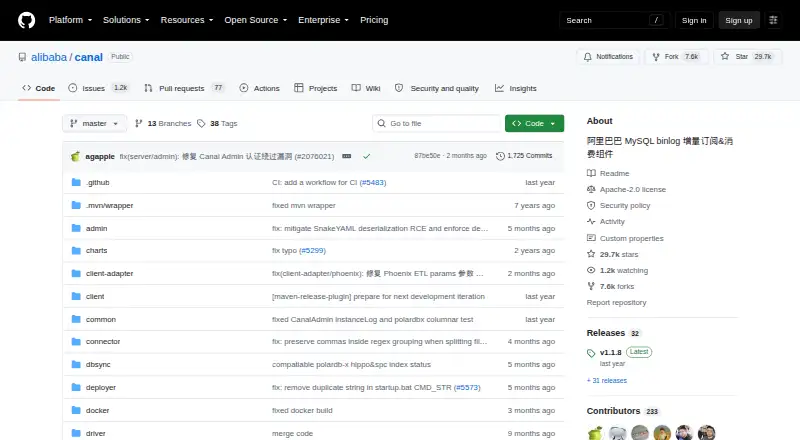Screen dimensions: 800x440
Task: Open pull request #5299 link
Action: point(312,251)
